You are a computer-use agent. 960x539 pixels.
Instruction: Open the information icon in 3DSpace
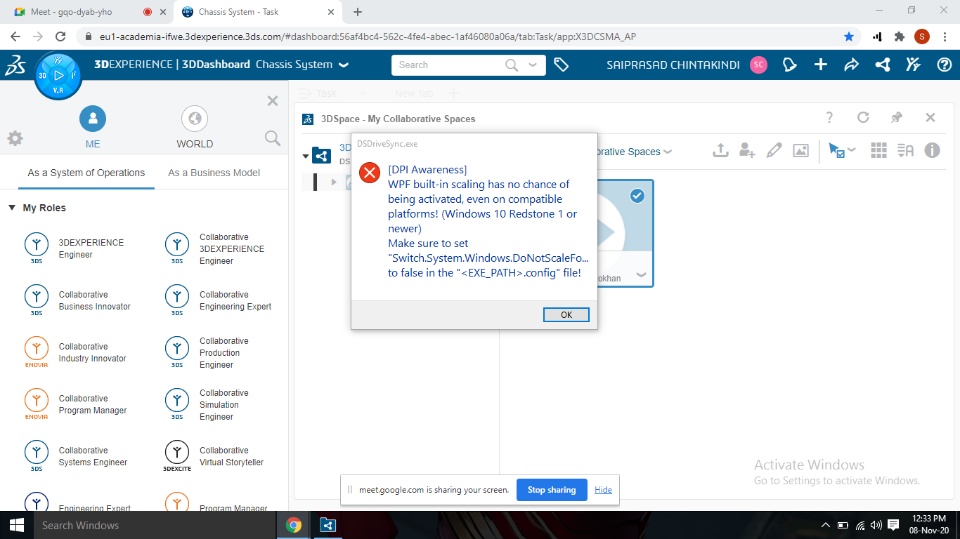tap(932, 150)
